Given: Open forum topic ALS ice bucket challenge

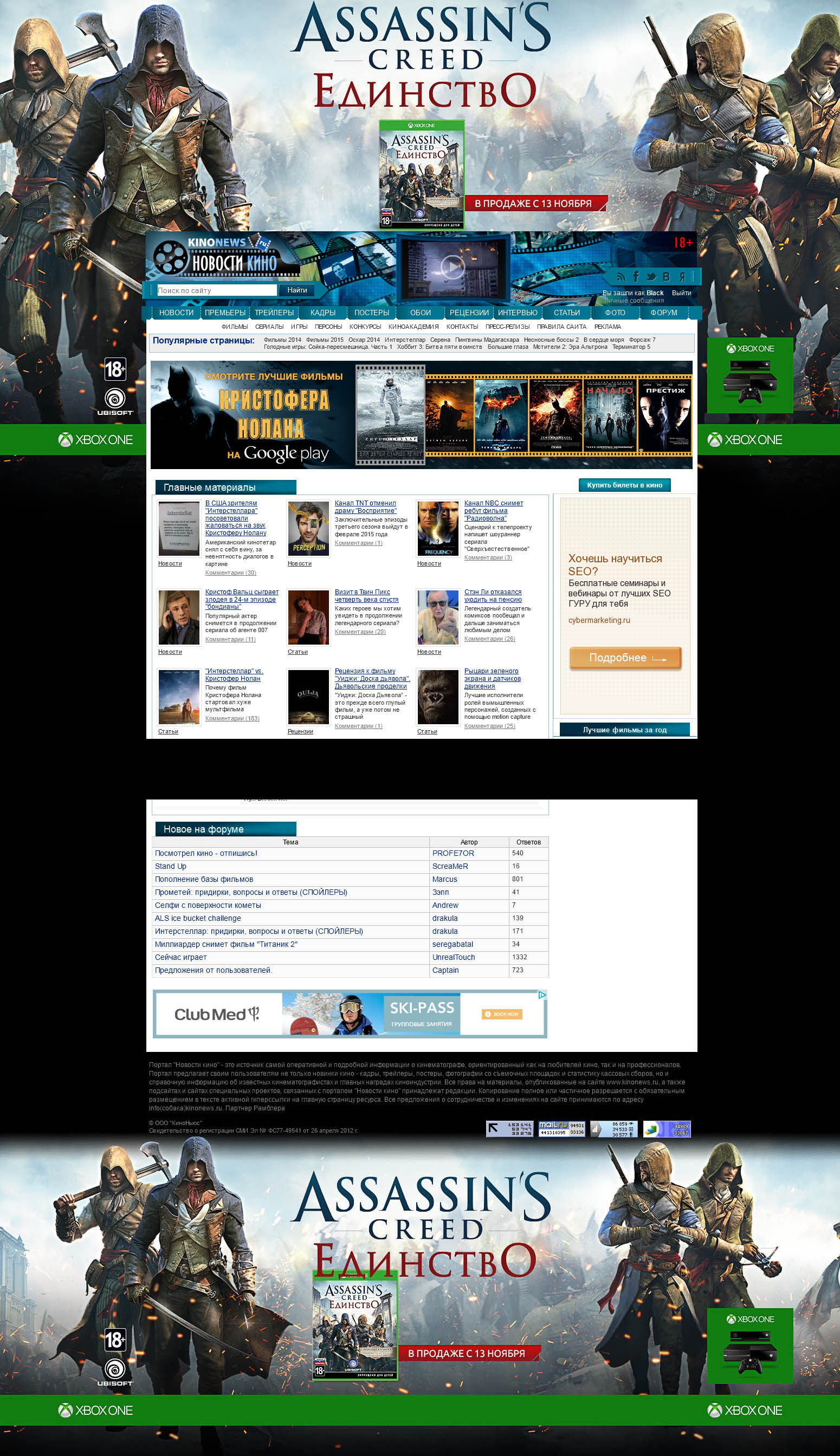Looking at the screenshot, I should pyautogui.click(x=198, y=918).
